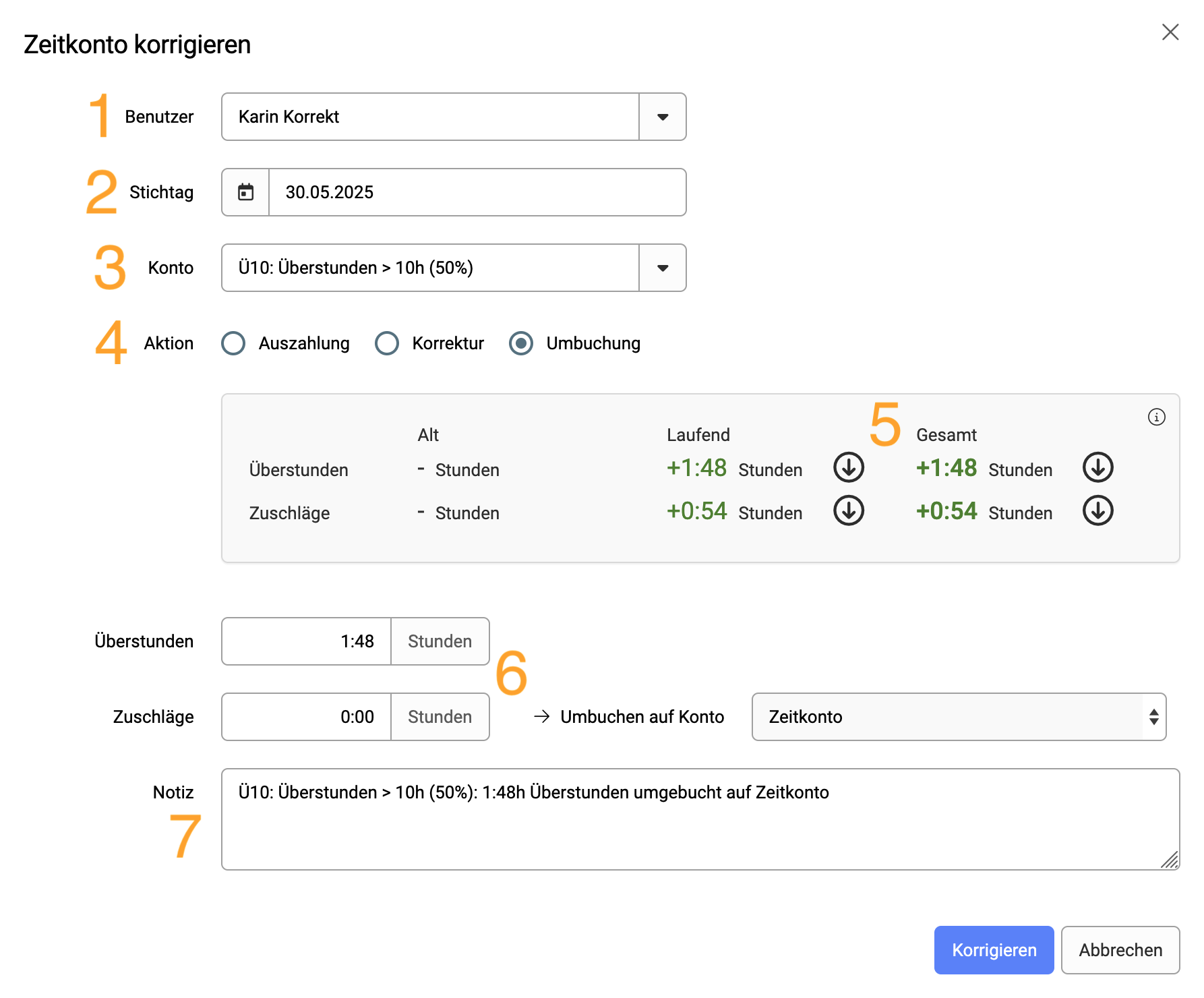Close the Zeitkonto korrigieren dialog
The width and height of the screenshot is (1204, 998).
[x=1170, y=32]
